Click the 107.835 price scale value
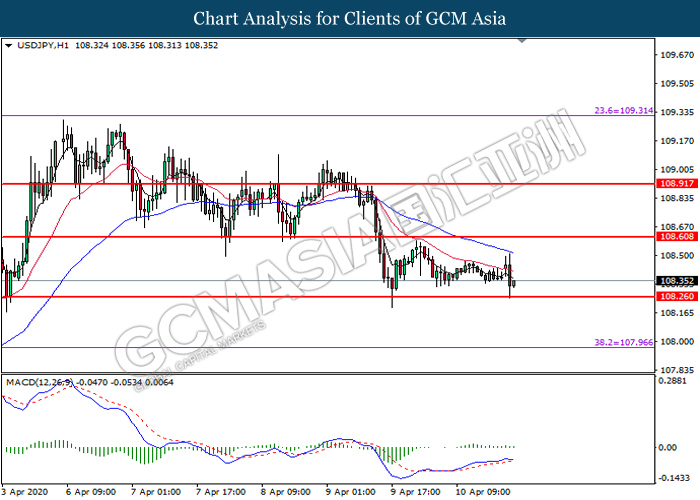 pos(677,370)
